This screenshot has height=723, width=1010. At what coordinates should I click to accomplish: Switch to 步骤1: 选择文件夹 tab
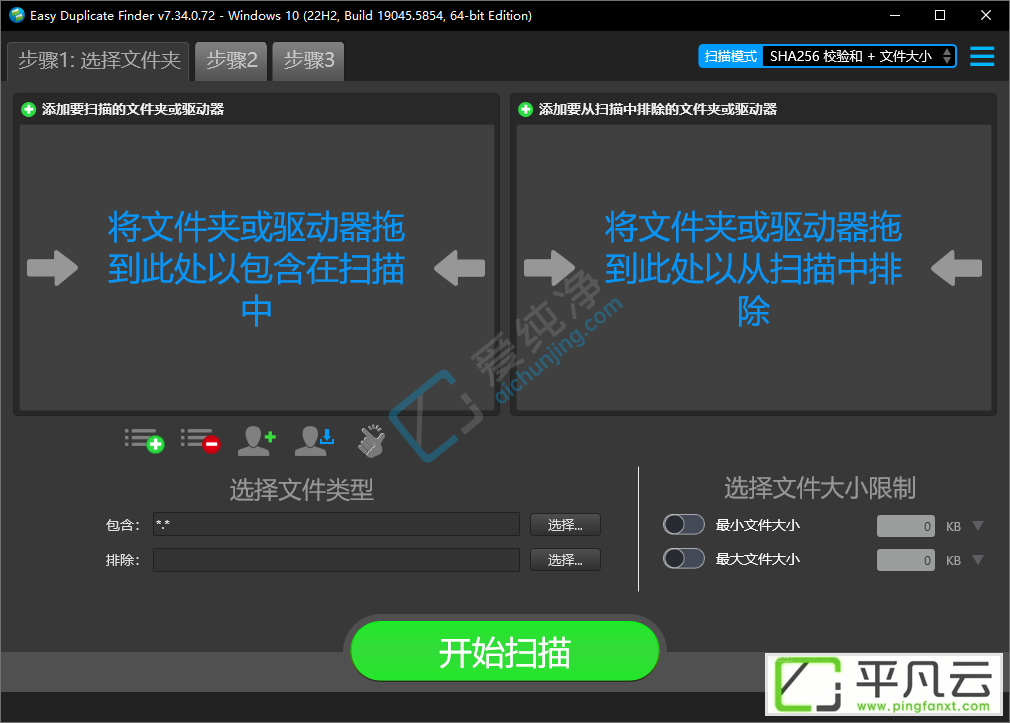pyautogui.click(x=99, y=61)
